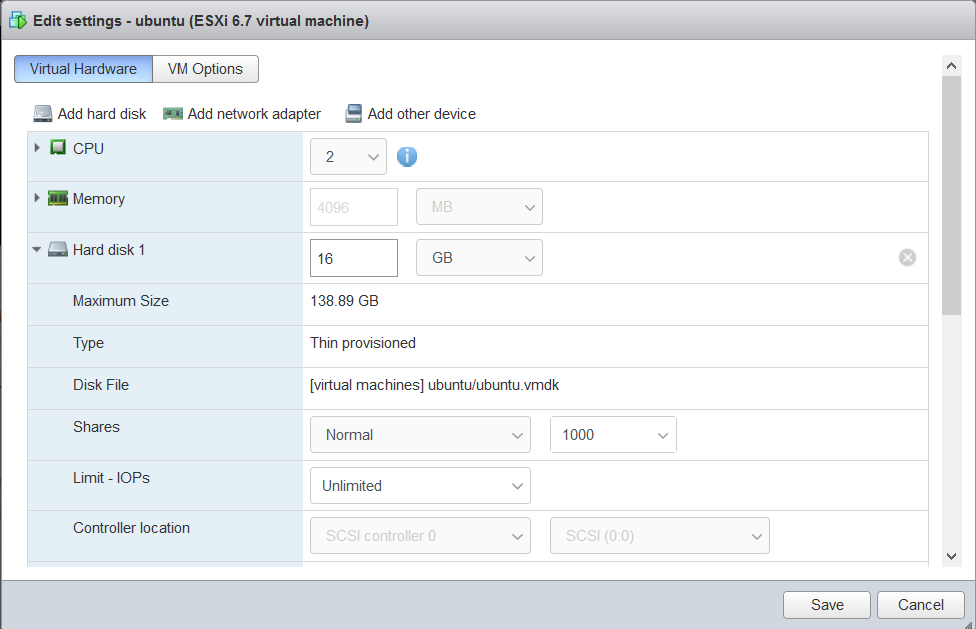976x629 pixels.
Task: Click the CPU label
Action: [x=88, y=149]
